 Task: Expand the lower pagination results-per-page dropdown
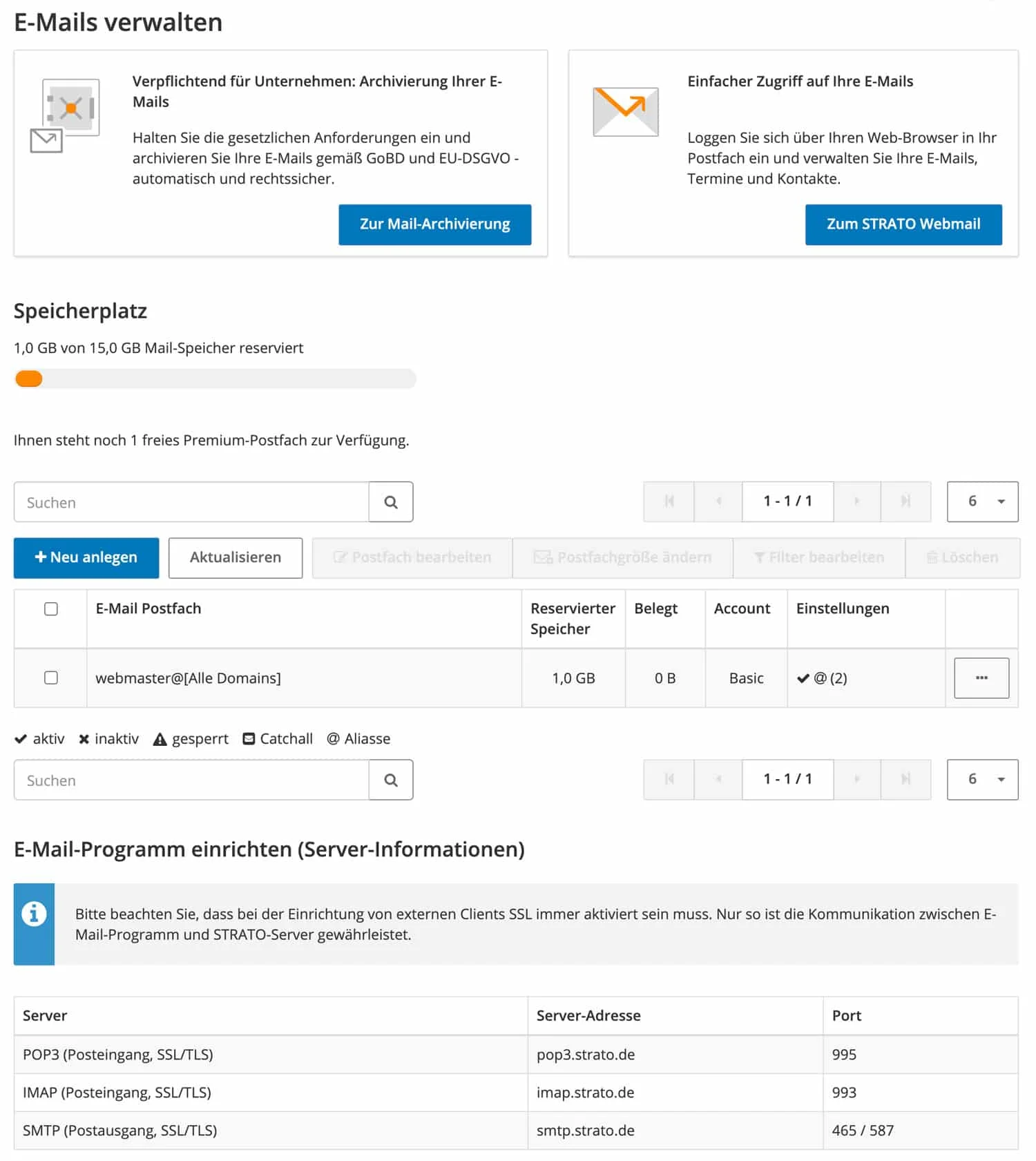tap(982, 780)
